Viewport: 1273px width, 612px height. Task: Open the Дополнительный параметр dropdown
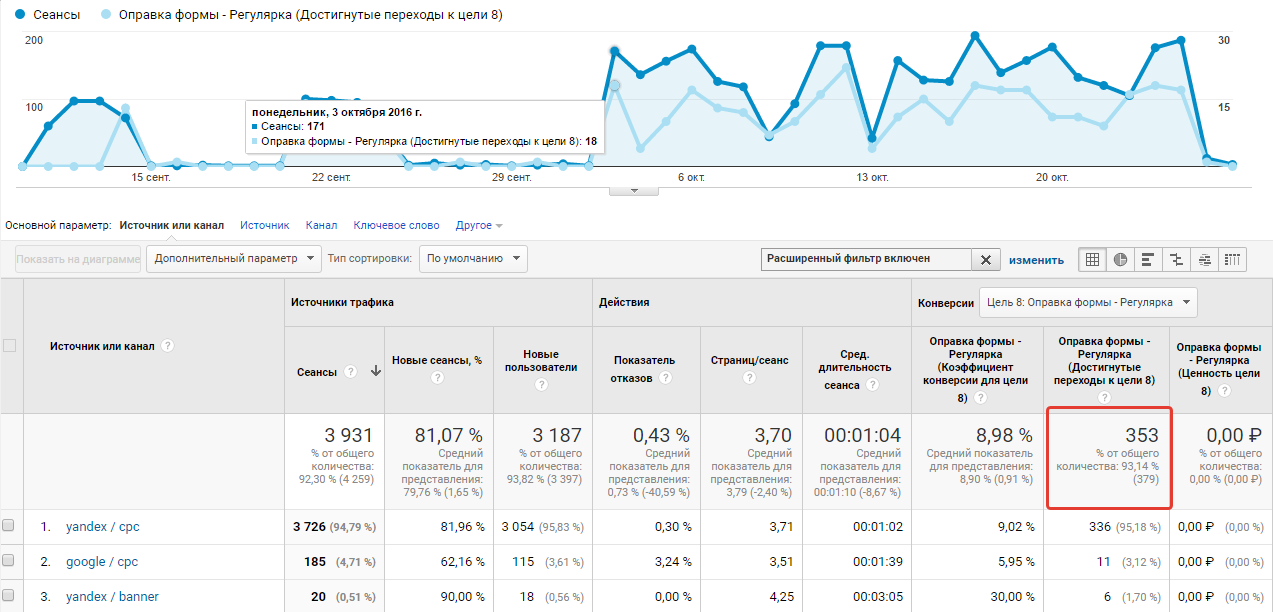[234, 258]
